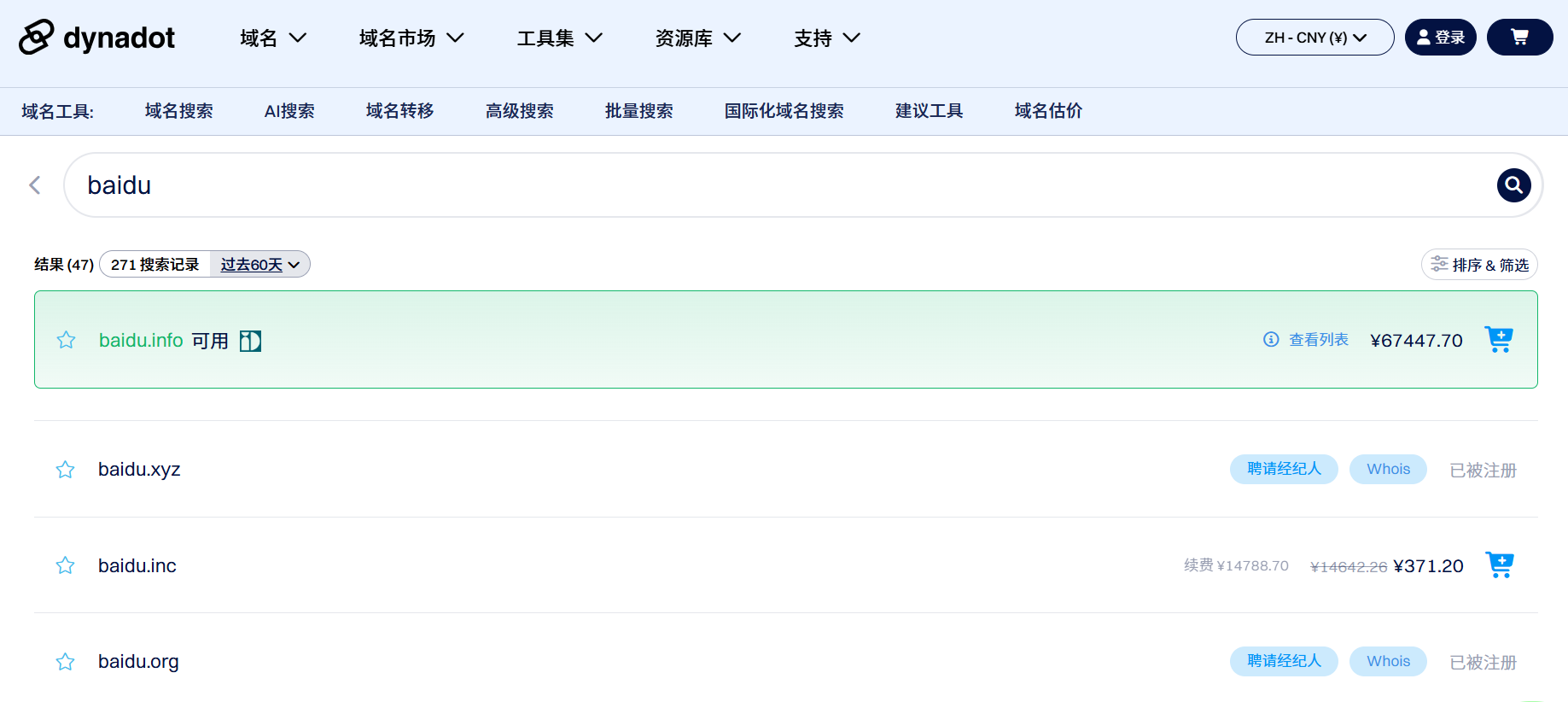
Task: Click renewal price 续费 ¥14788.70
Action: click(1236, 565)
